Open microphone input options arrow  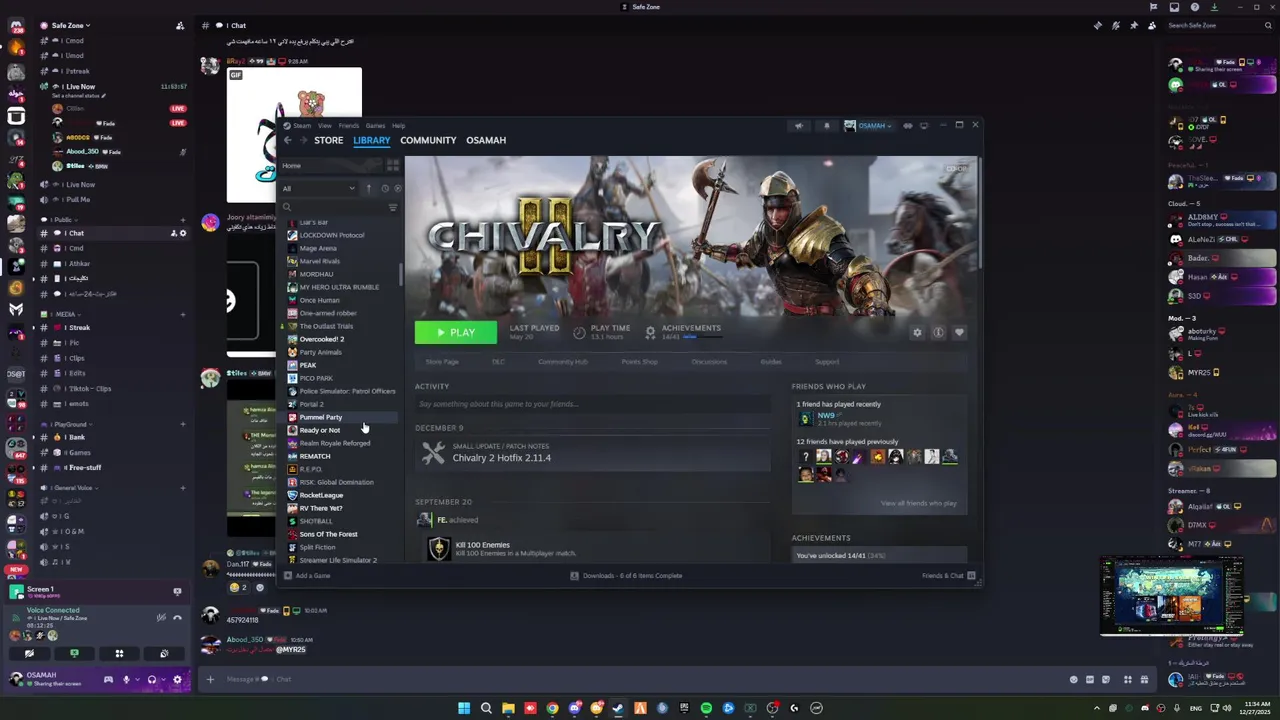[136, 679]
